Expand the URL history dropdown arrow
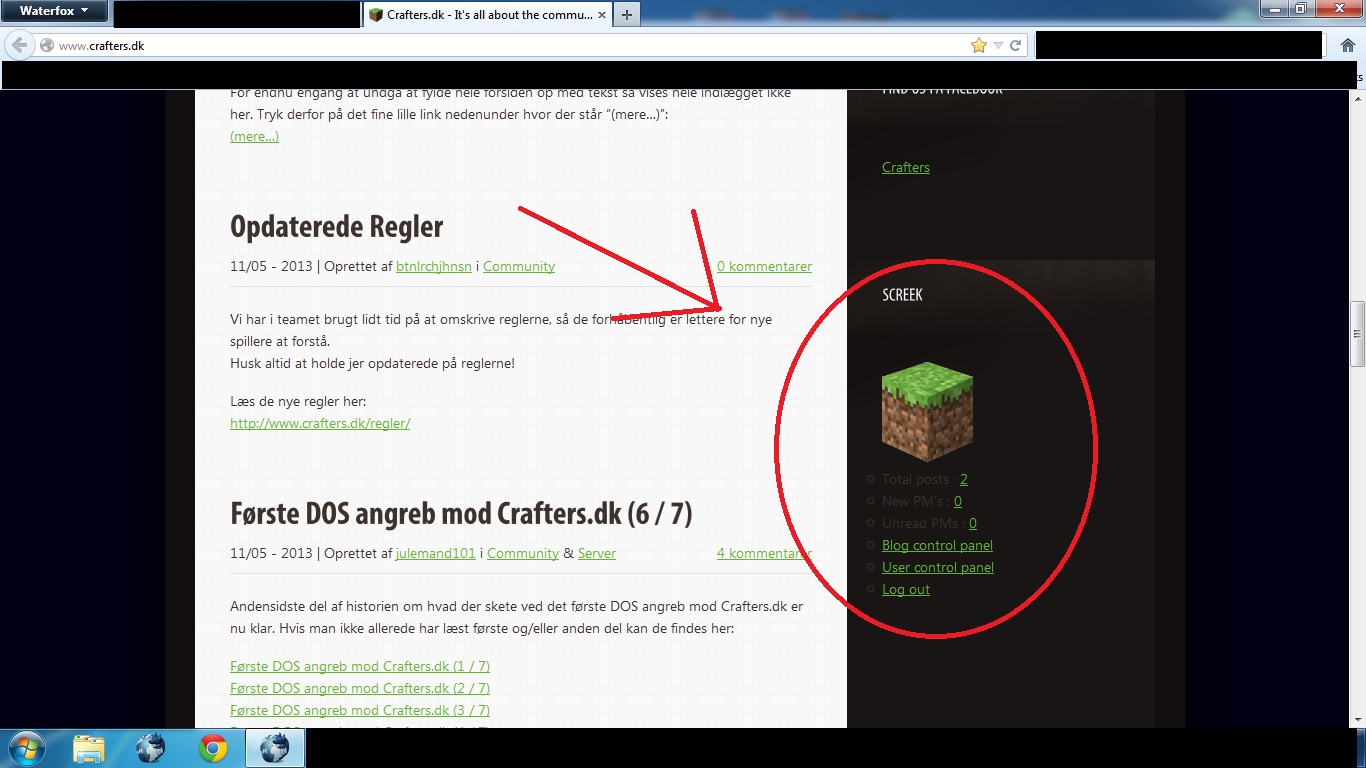Screen dimensions: 1366x768 tap(998, 45)
